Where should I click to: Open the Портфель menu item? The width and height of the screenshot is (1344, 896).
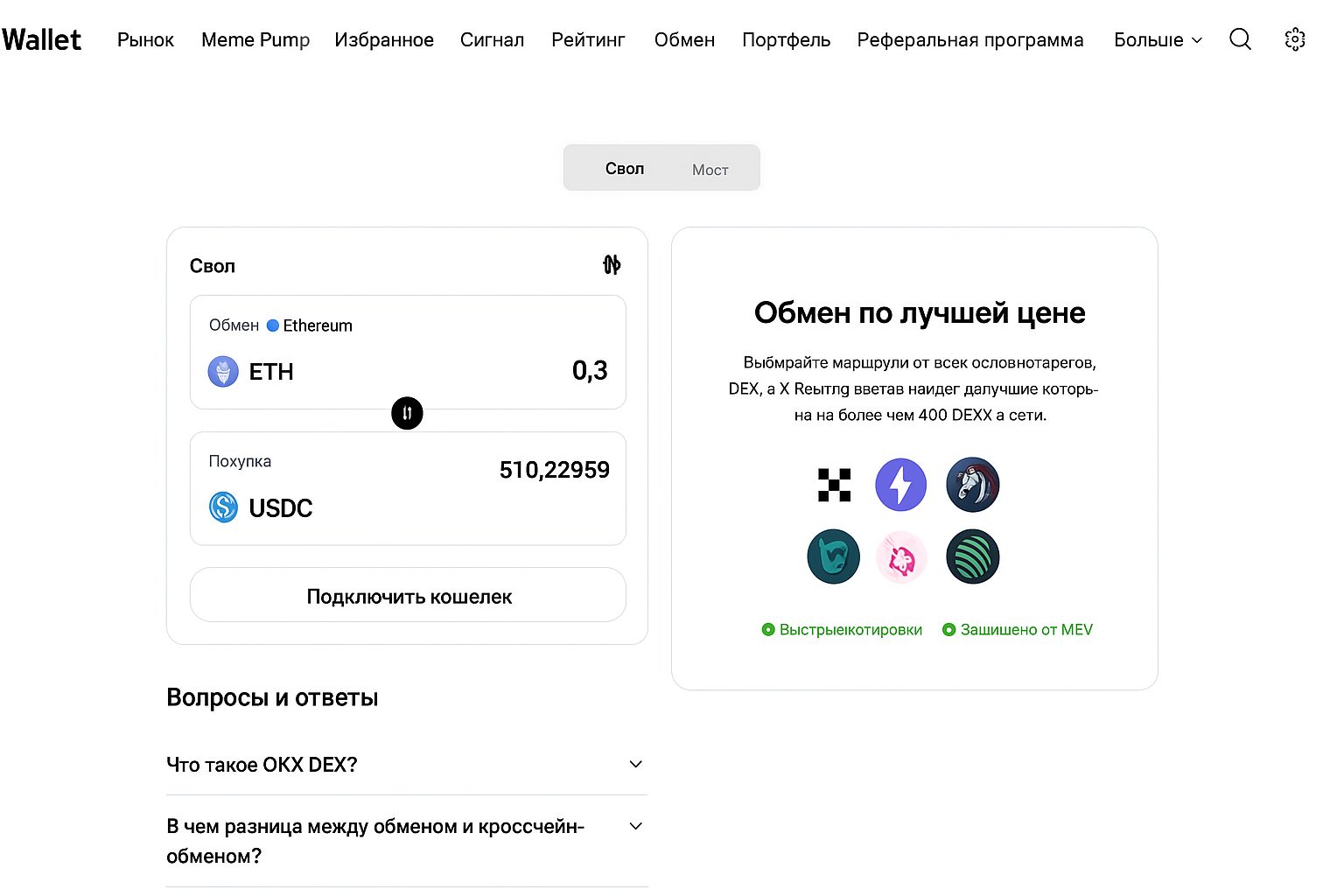point(785,39)
